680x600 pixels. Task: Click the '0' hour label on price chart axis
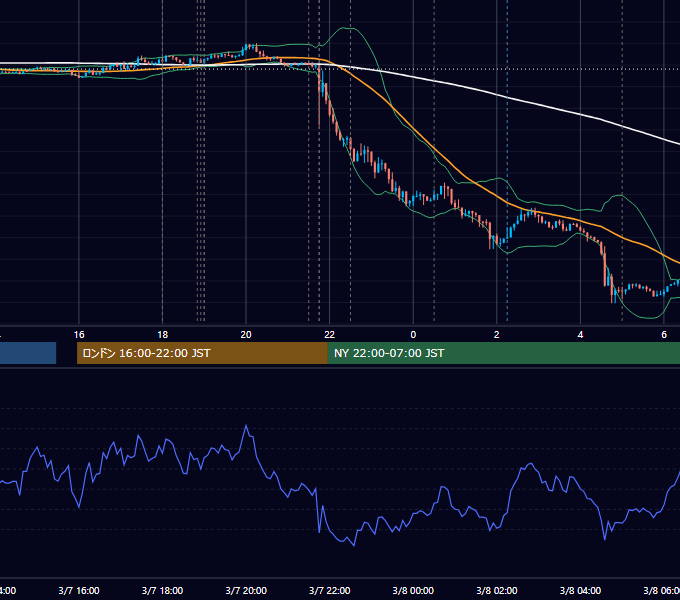pos(413,334)
